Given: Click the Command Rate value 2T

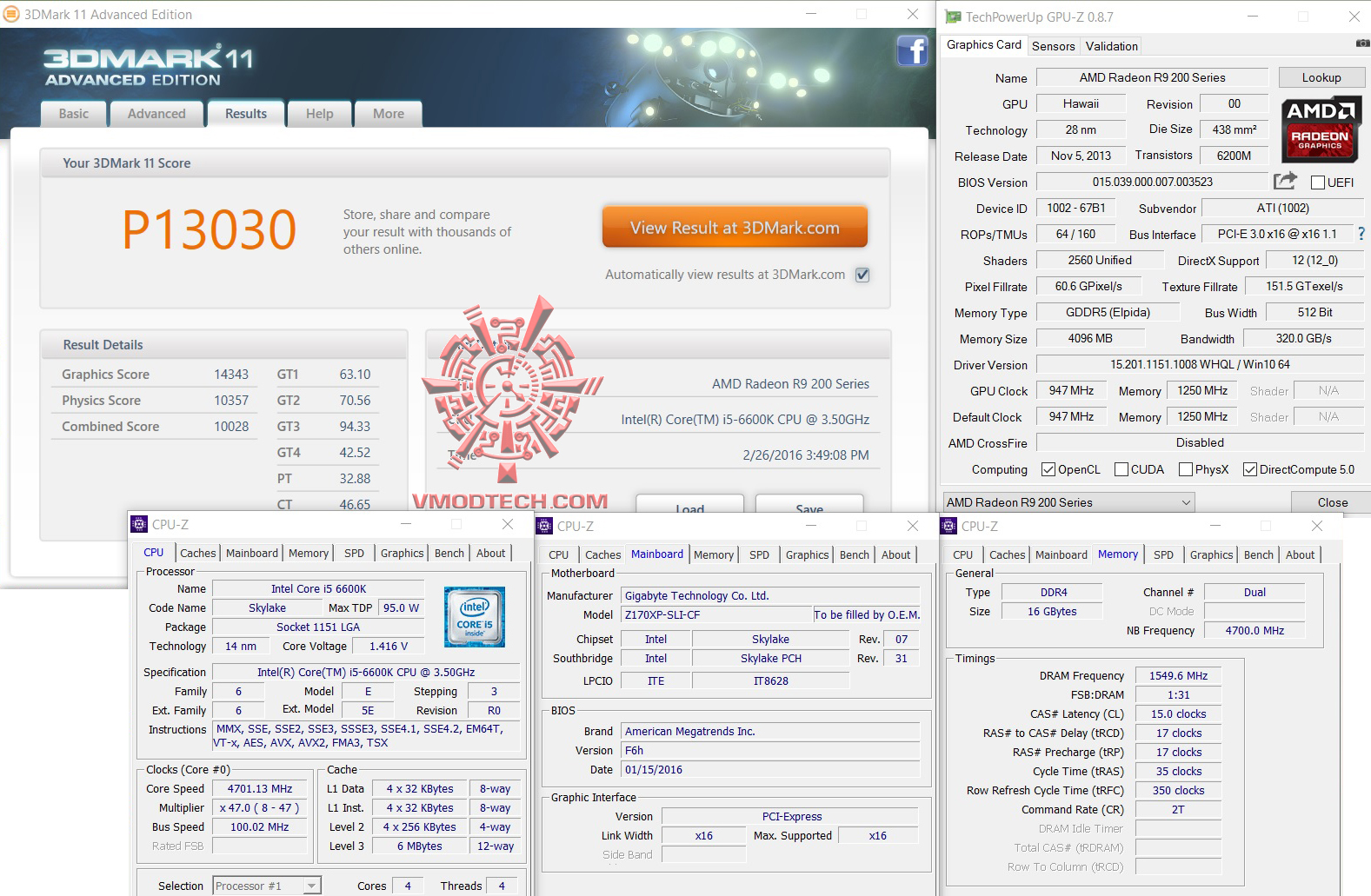Looking at the screenshot, I should [x=1178, y=809].
